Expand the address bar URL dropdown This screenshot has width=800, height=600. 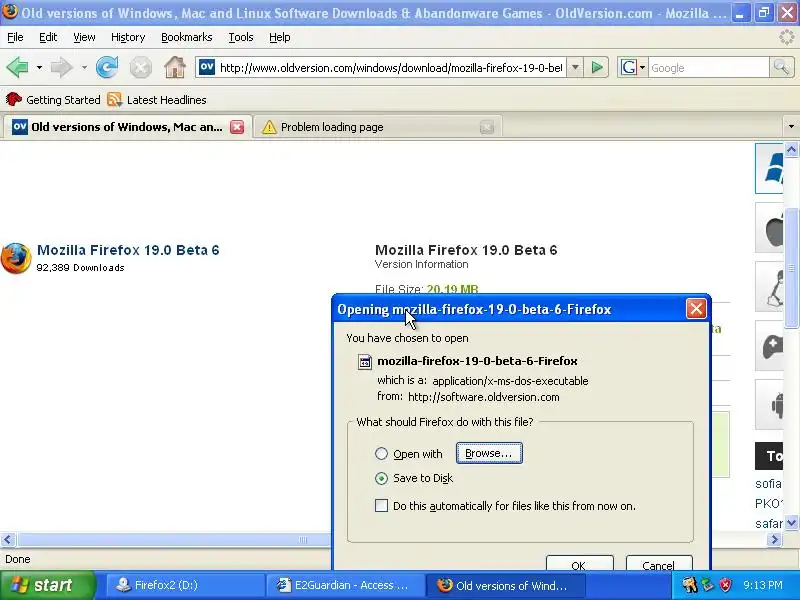coord(575,67)
